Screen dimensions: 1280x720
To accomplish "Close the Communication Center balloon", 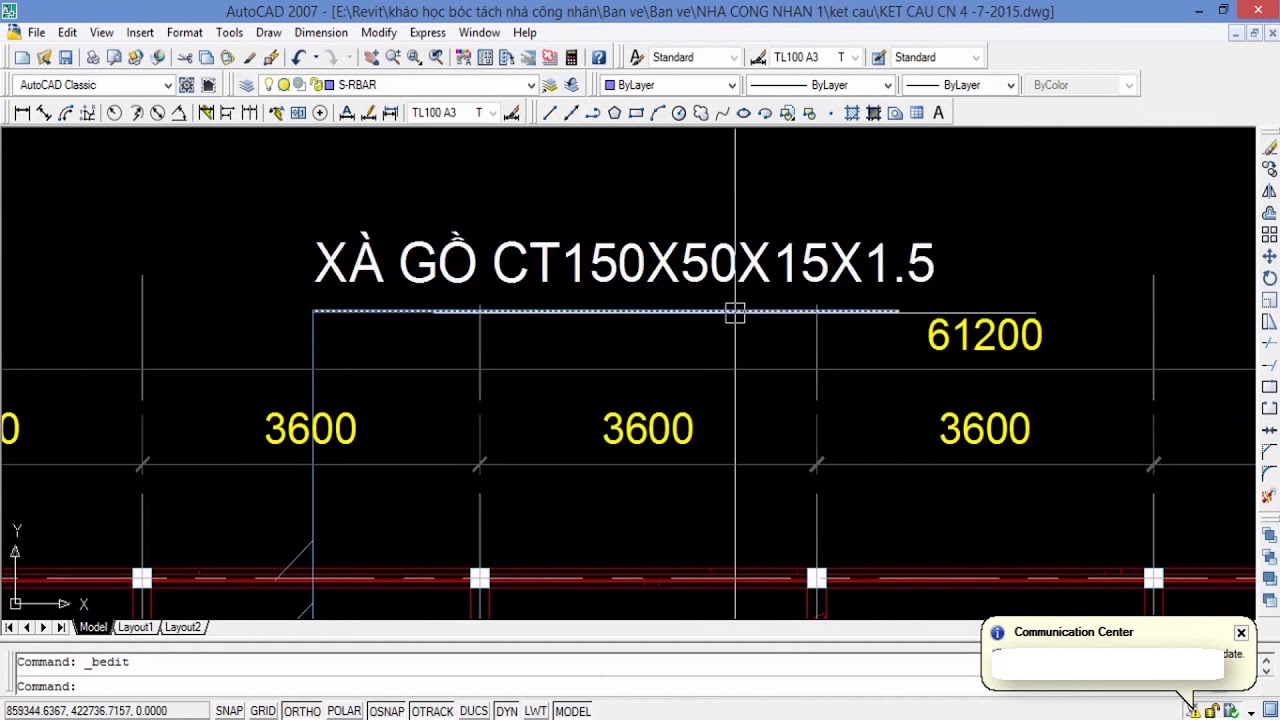I will [x=1241, y=633].
